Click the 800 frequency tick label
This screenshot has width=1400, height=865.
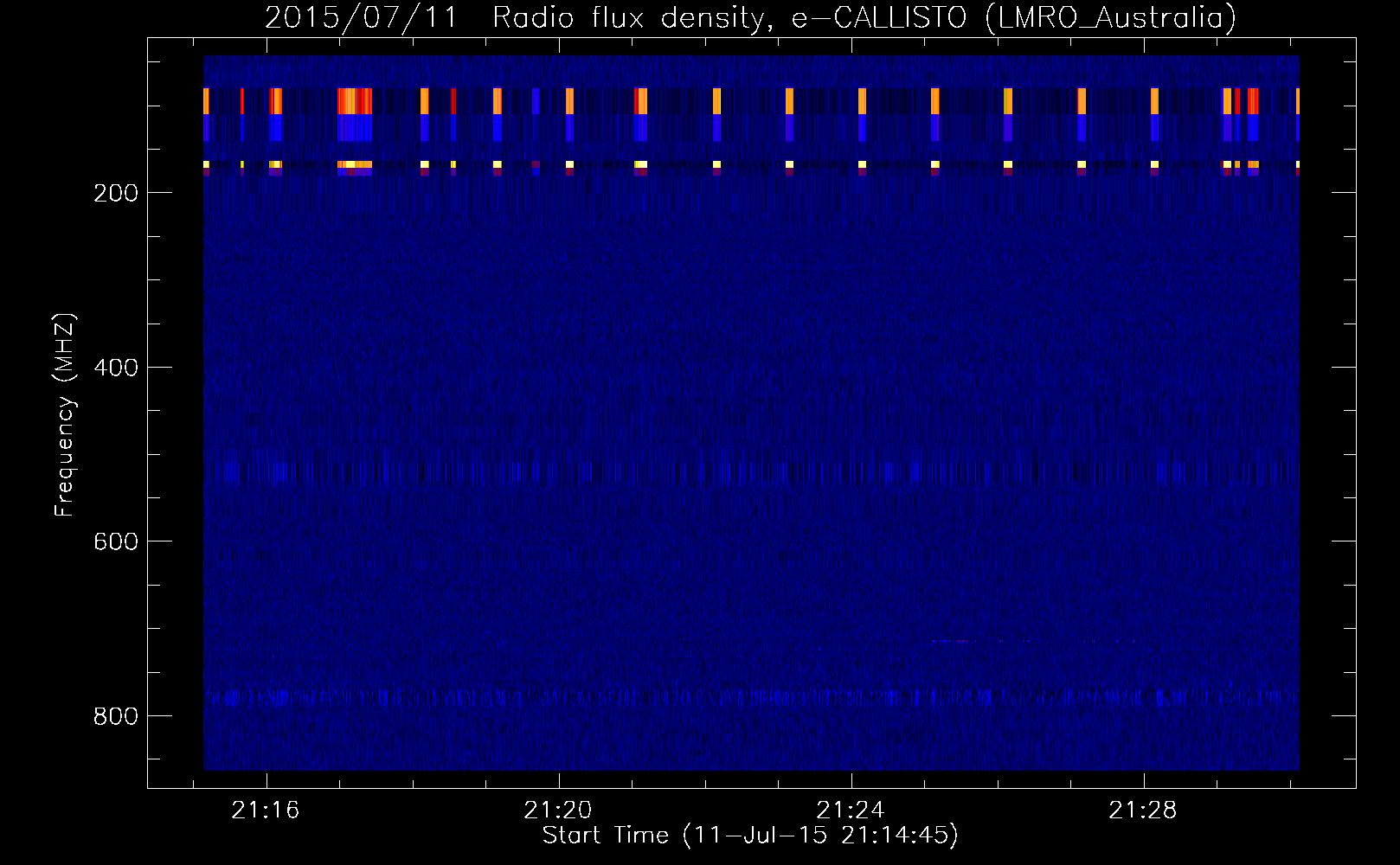[116, 716]
